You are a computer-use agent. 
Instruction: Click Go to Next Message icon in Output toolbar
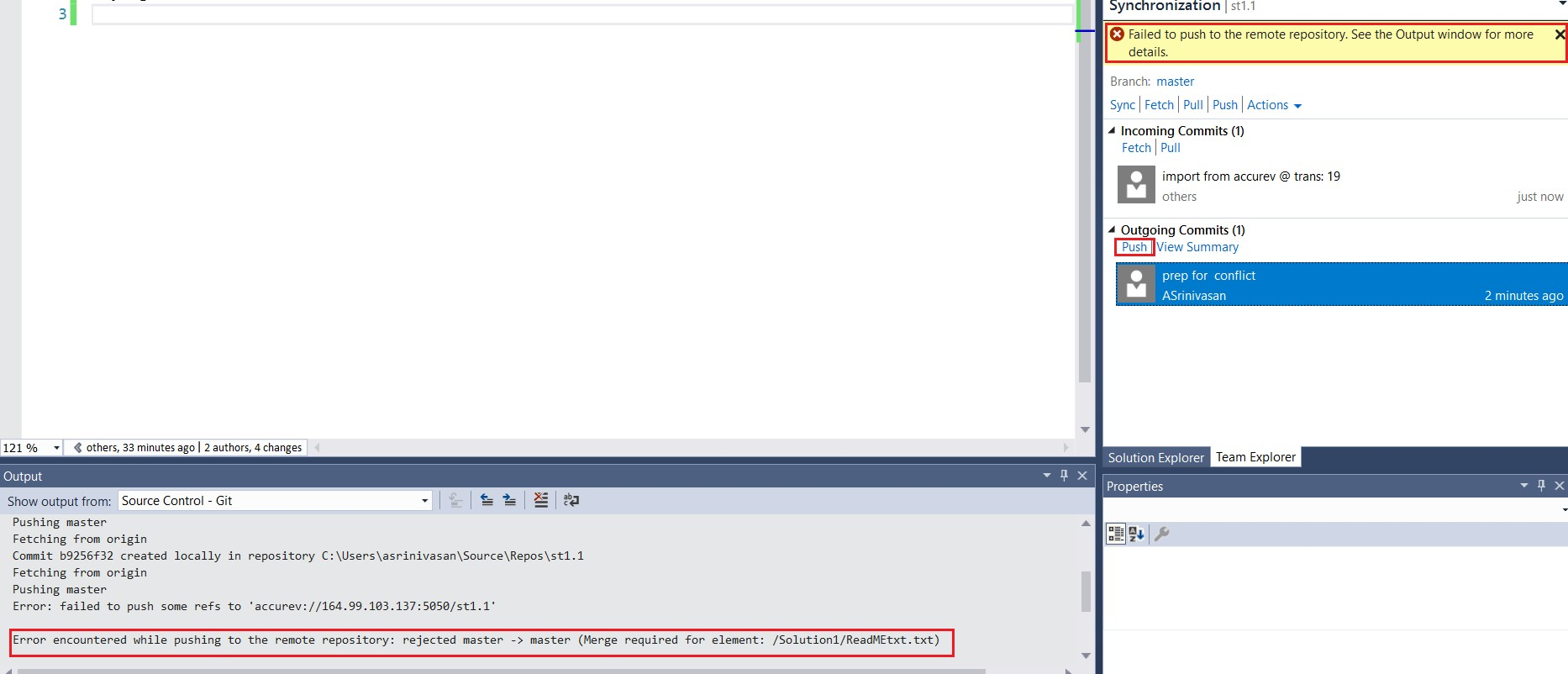point(509,500)
